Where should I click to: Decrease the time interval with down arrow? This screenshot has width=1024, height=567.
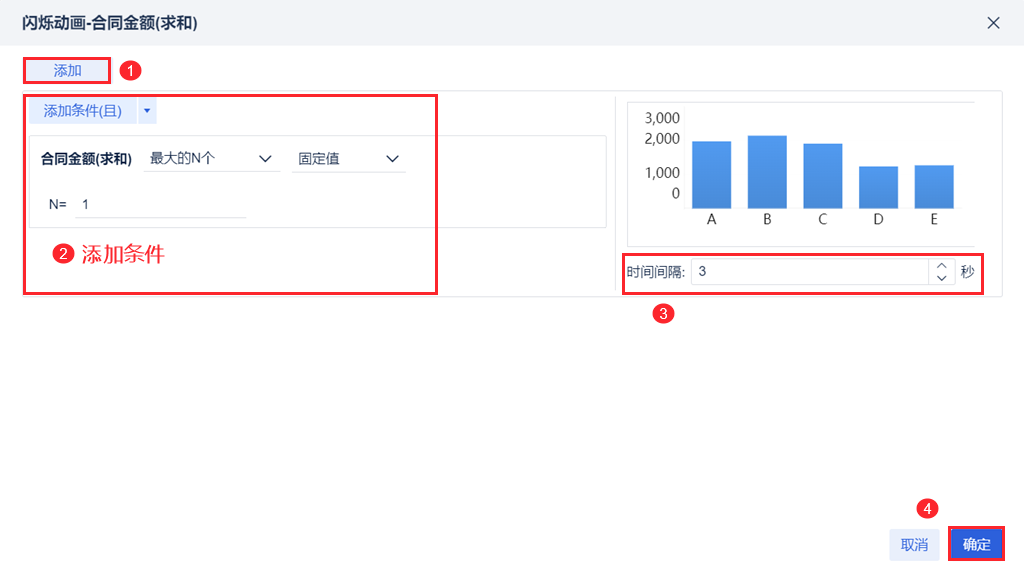pos(941,278)
